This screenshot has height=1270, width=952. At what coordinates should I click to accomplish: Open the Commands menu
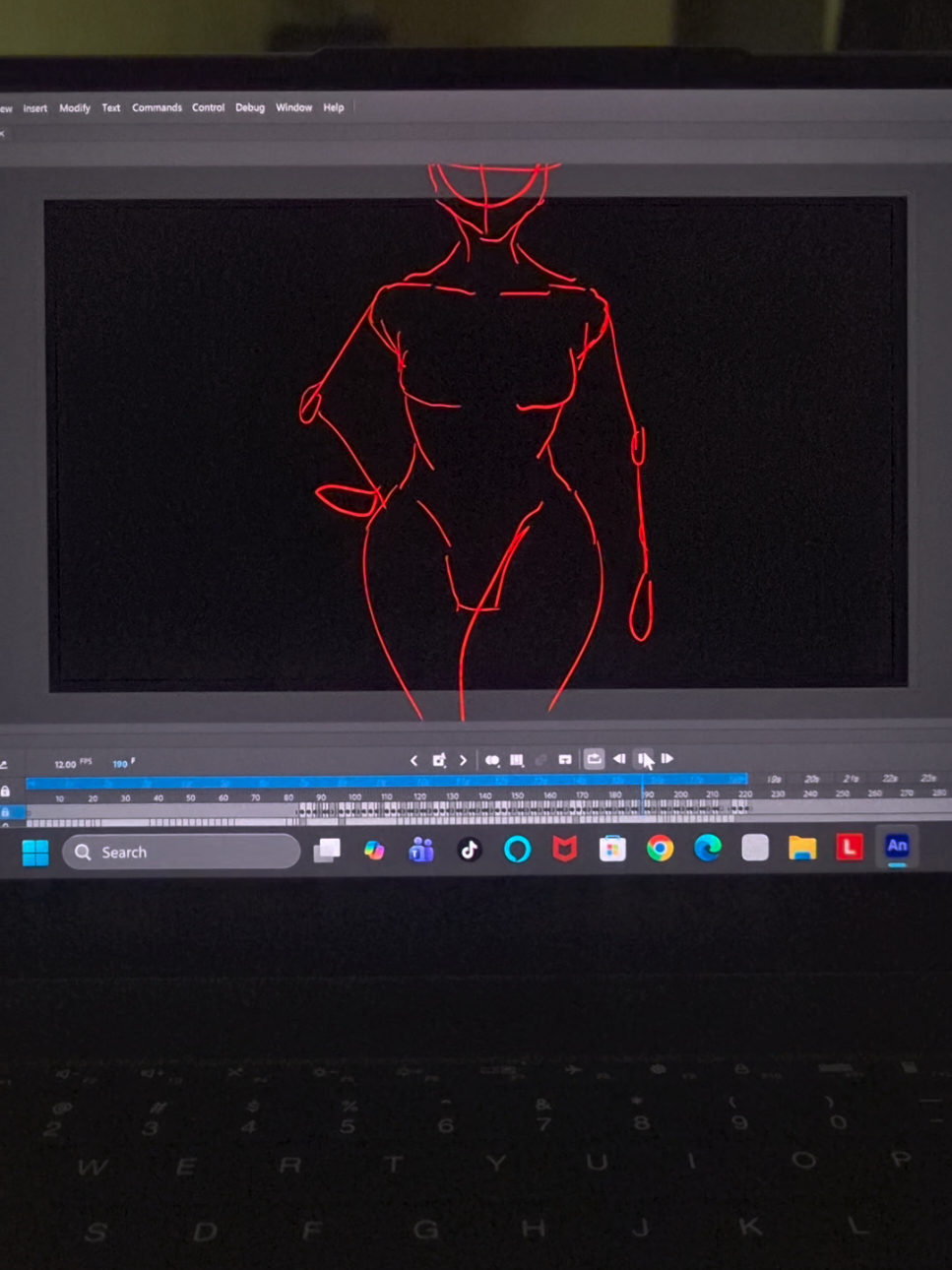coord(158,108)
